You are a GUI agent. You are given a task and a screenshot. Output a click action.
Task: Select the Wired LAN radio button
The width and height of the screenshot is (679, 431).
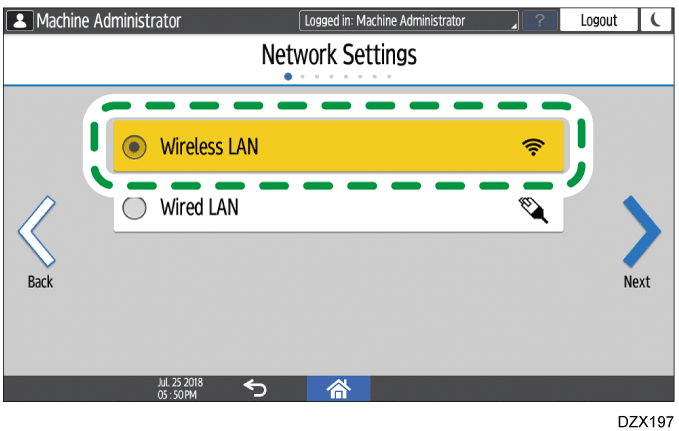[134, 208]
